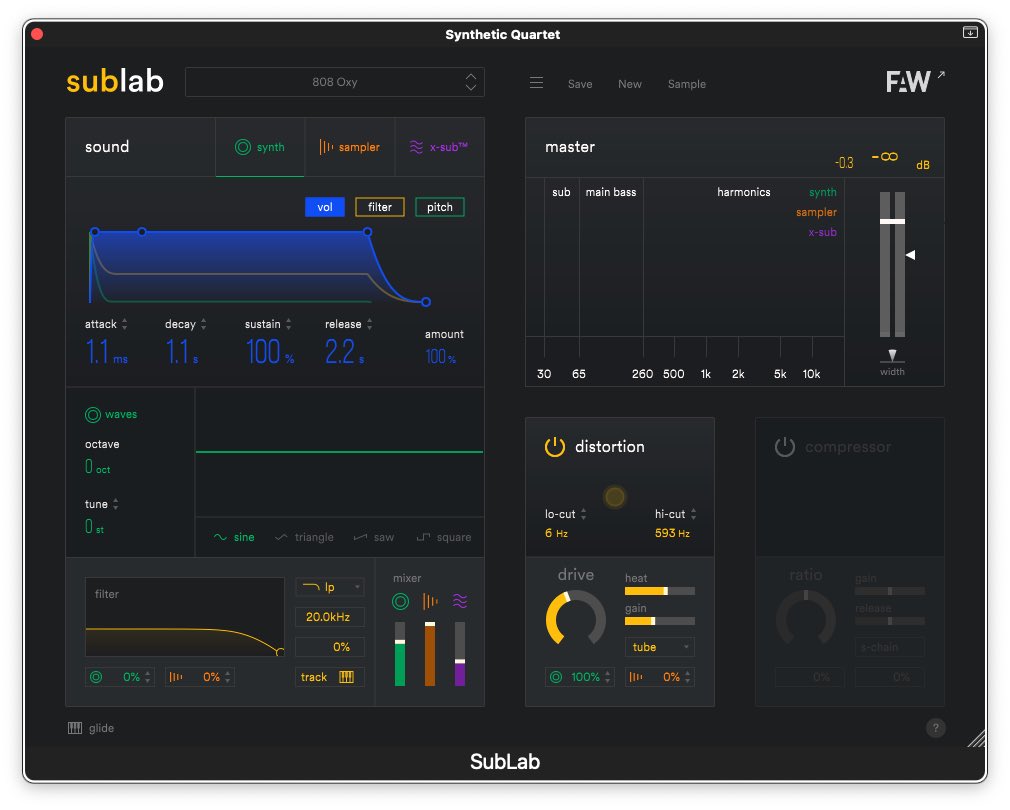Select the sine waveform
The width and height of the screenshot is (1010, 810).
[x=234, y=537]
